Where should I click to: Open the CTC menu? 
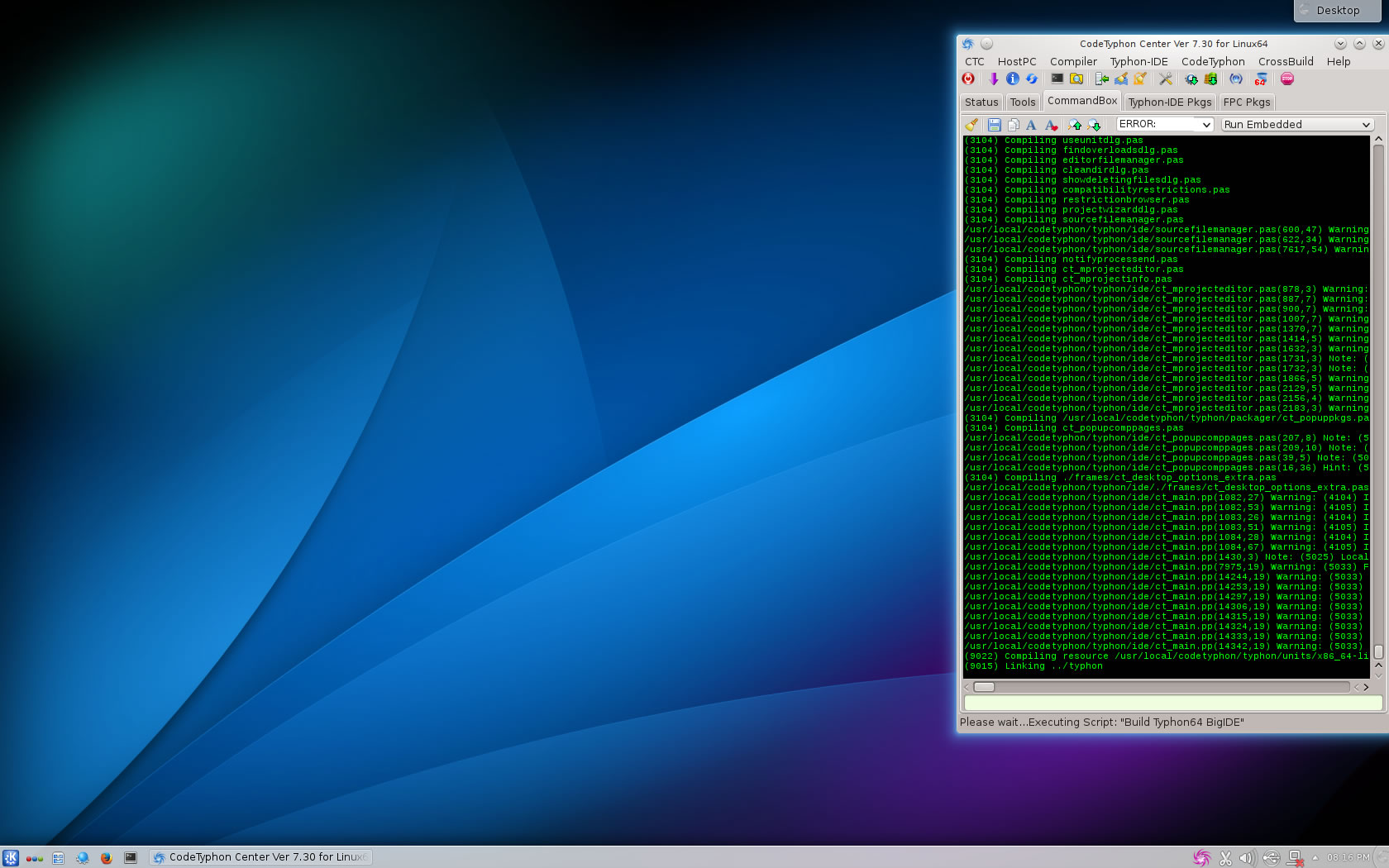(x=975, y=61)
